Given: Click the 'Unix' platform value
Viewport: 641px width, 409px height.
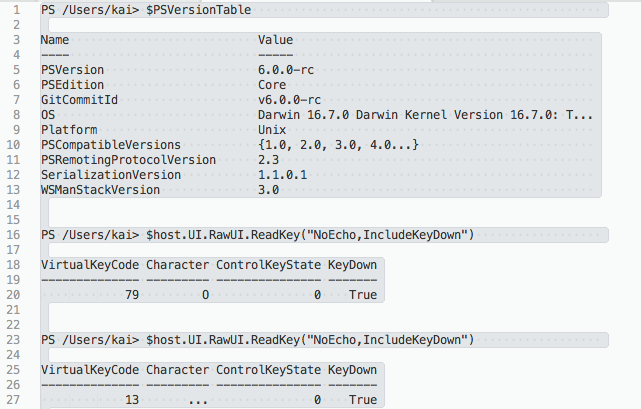Looking at the screenshot, I should pyautogui.click(x=272, y=130).
